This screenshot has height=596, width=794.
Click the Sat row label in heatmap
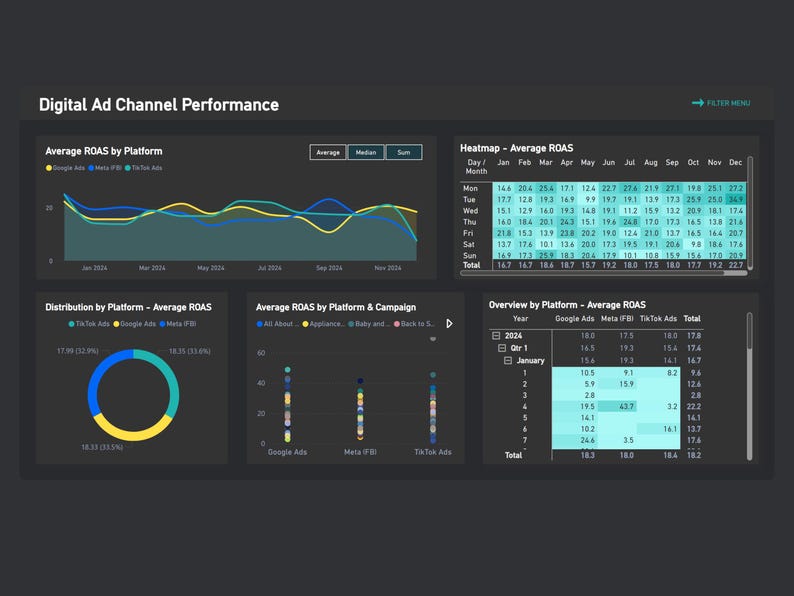point(469,245)
